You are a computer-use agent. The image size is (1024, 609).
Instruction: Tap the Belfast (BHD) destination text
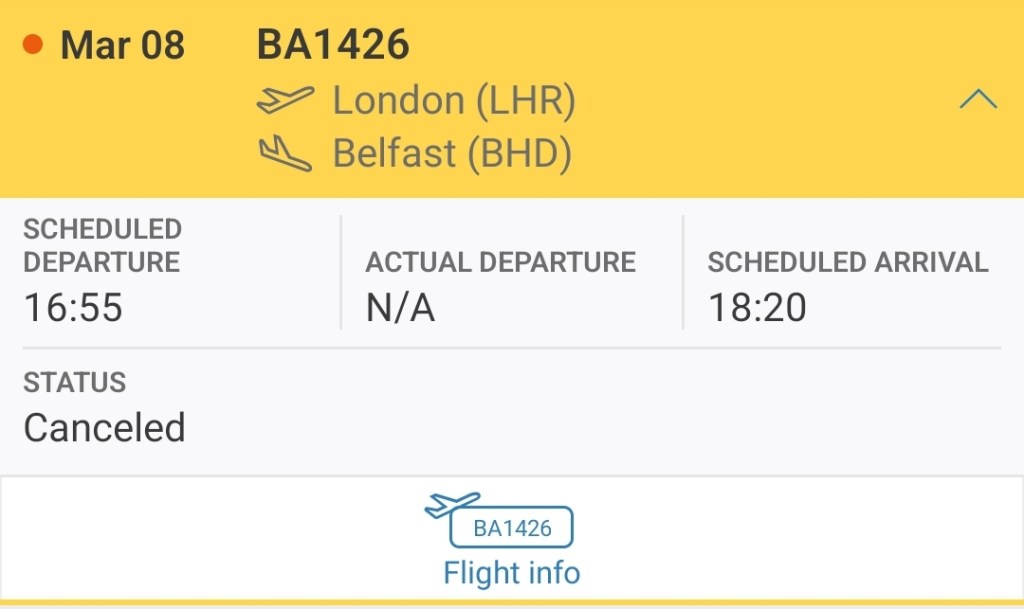click(451, 154)
